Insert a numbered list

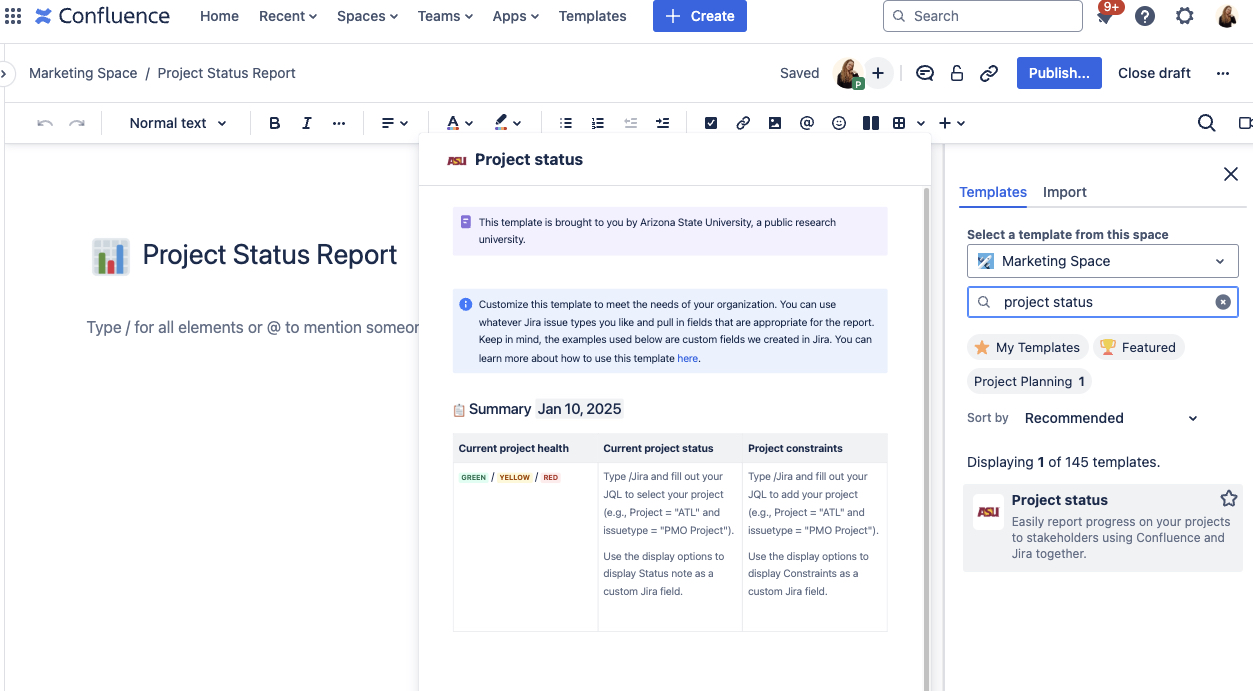[598, 123]
